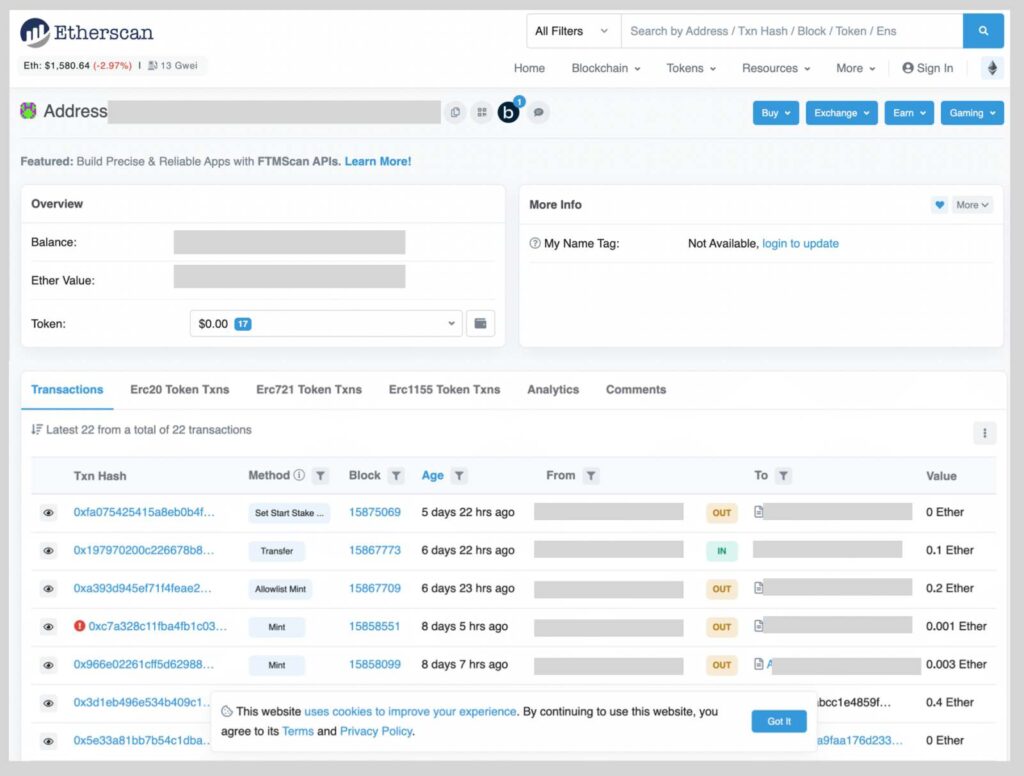Click the wallet icon next to the token dropdown
Viewport: 1024px width, 776px height.
(x=481, y=323)
